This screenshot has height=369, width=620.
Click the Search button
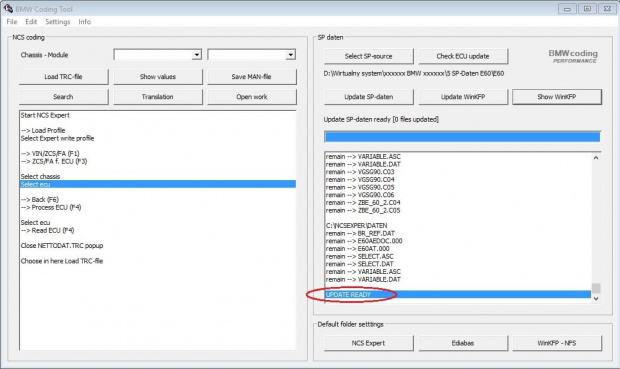point(63,97)
